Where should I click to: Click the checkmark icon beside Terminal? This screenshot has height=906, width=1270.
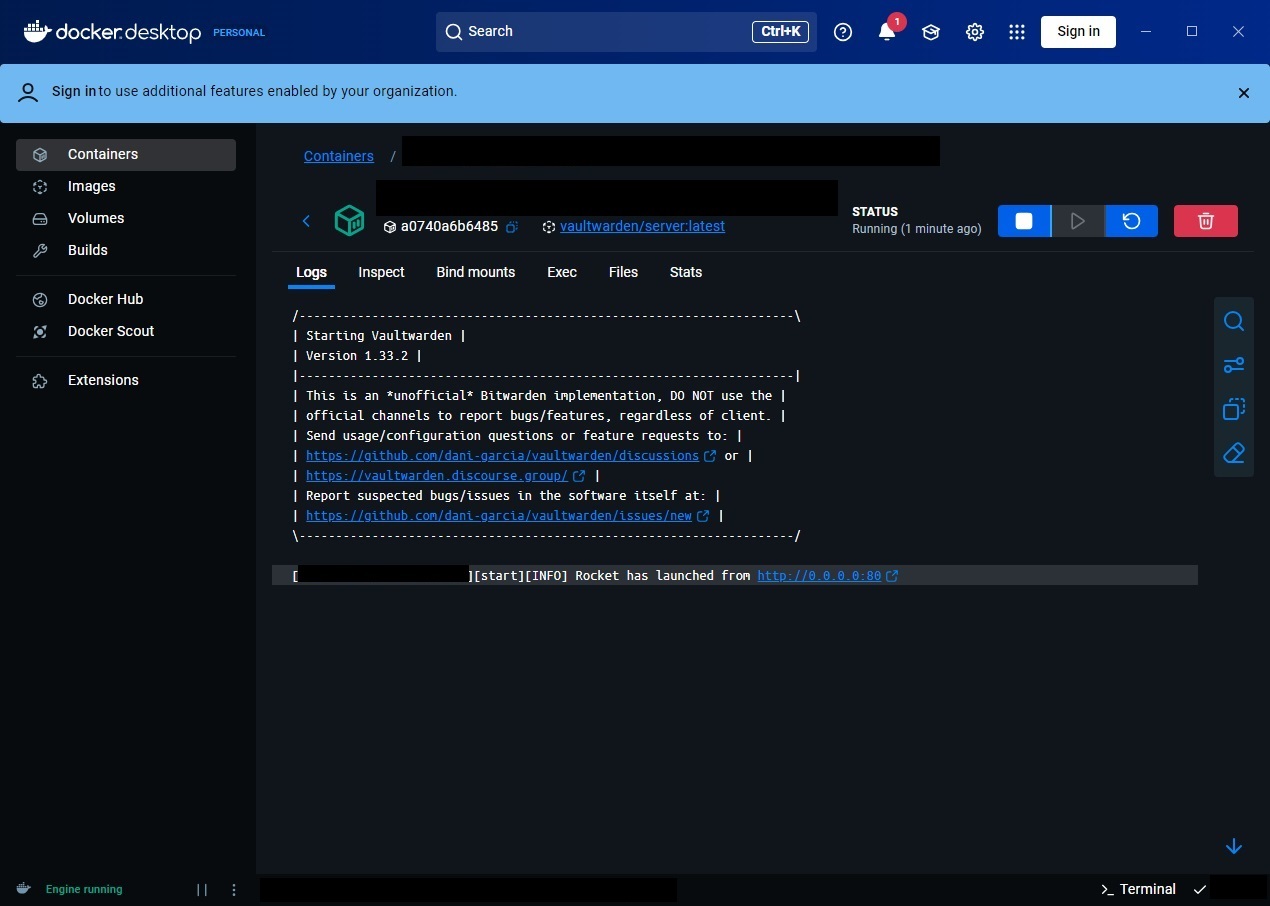(1200, 889)
